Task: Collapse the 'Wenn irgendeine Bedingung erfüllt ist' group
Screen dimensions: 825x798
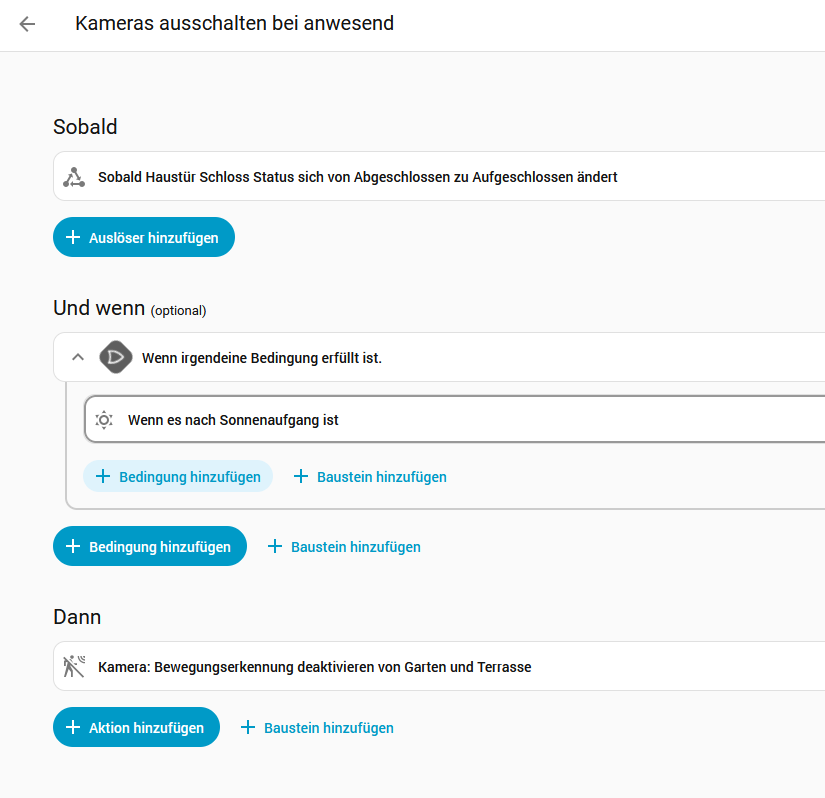Action: [x=78, y=357]
